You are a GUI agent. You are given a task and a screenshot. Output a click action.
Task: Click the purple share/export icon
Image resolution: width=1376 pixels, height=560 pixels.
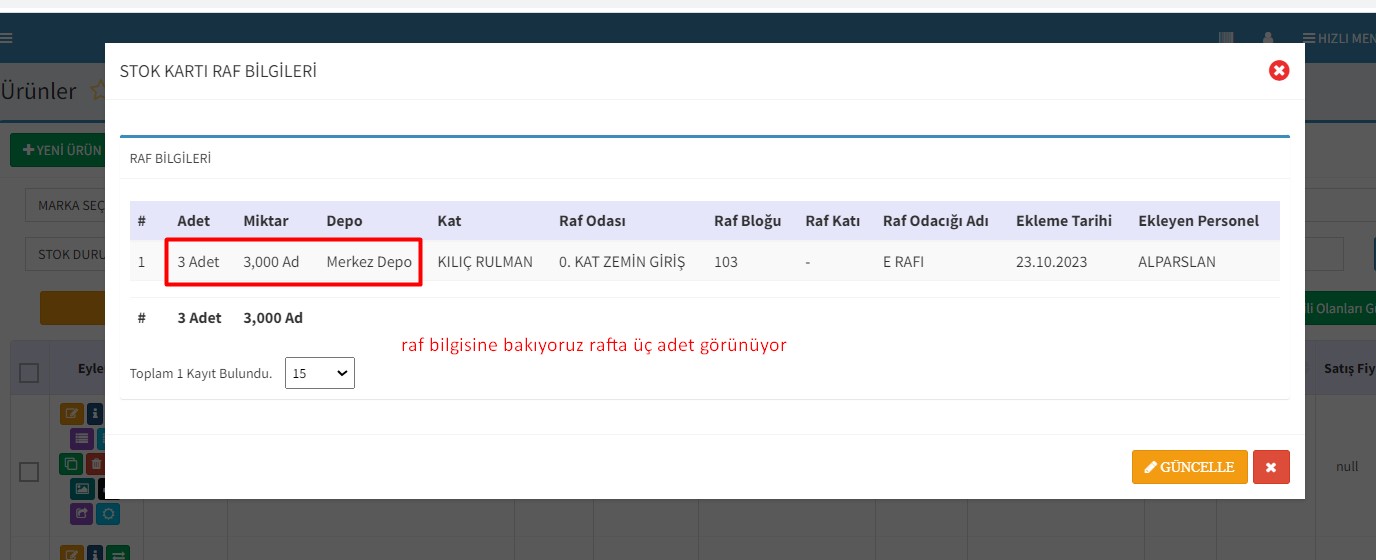click(x=82, y=514)
